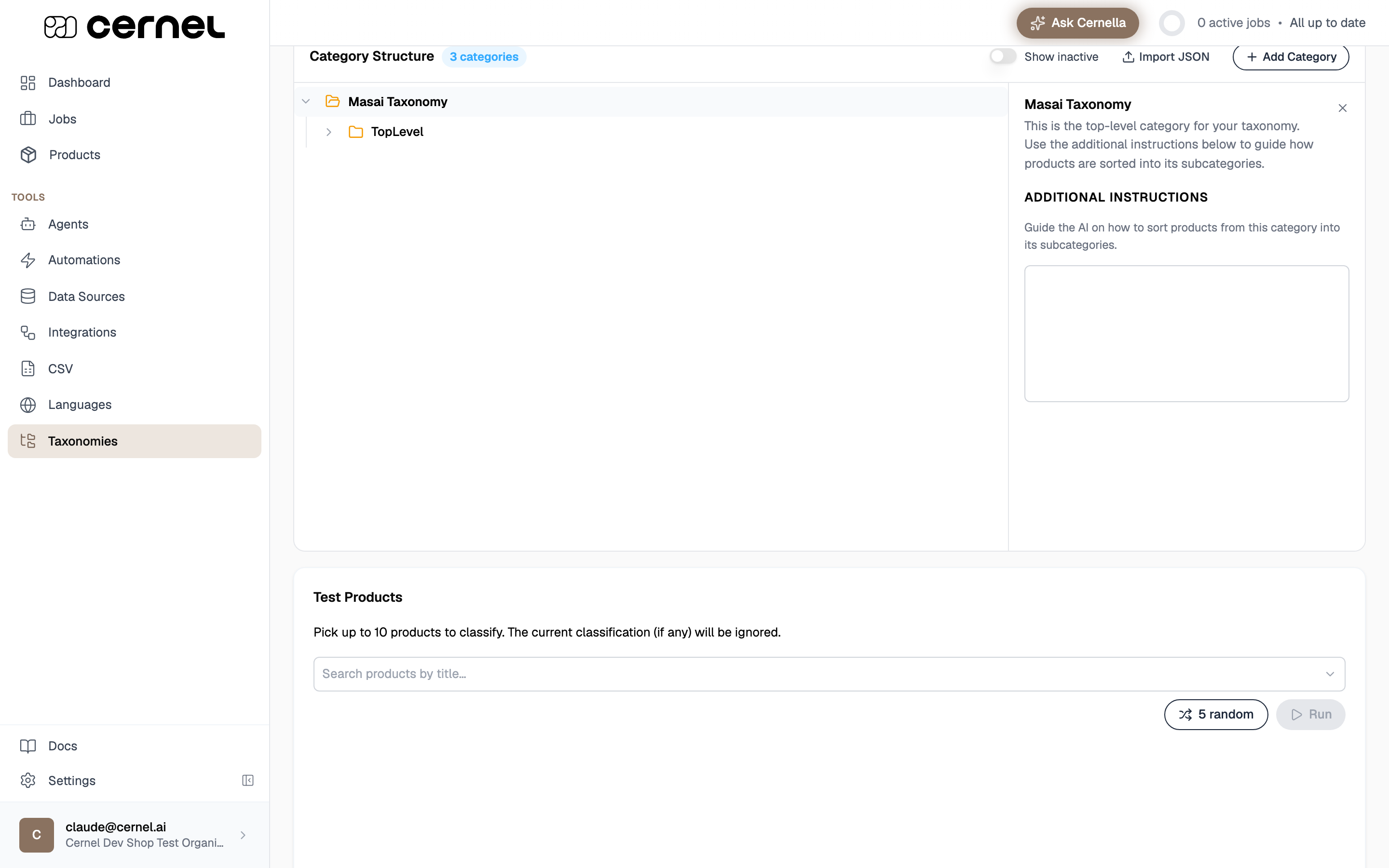Click the Masai Taxonomy open folder icon
Image resolution: width=1389 pixels, height=868 pixels.
point(332,102)
